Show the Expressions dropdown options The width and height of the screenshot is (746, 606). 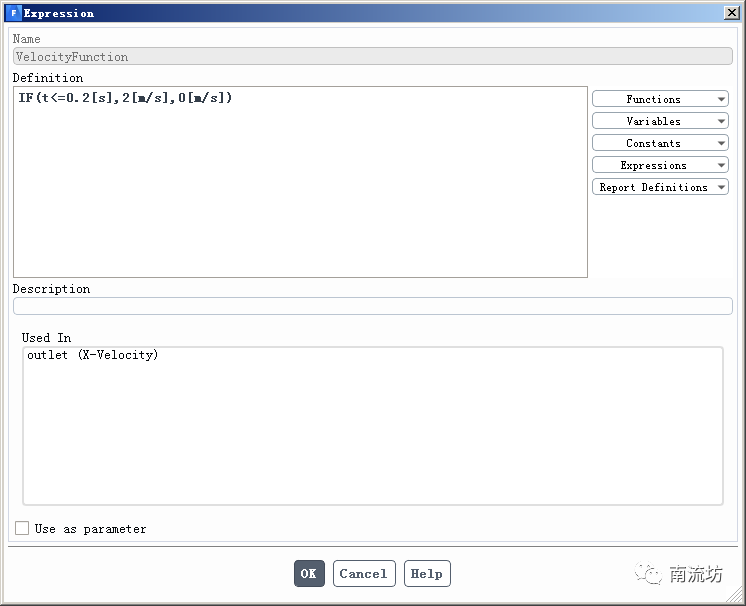(x=660, y=165)
